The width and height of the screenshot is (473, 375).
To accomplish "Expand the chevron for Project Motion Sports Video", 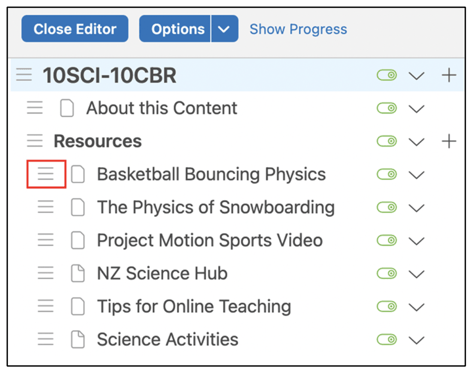I will pos(416,241).
